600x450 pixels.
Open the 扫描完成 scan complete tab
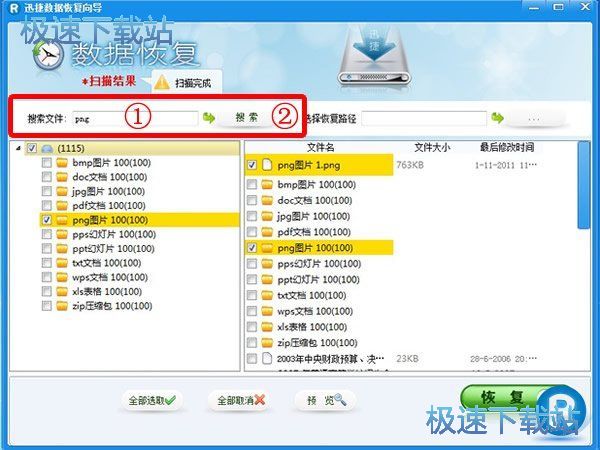(x=187, y=82)
